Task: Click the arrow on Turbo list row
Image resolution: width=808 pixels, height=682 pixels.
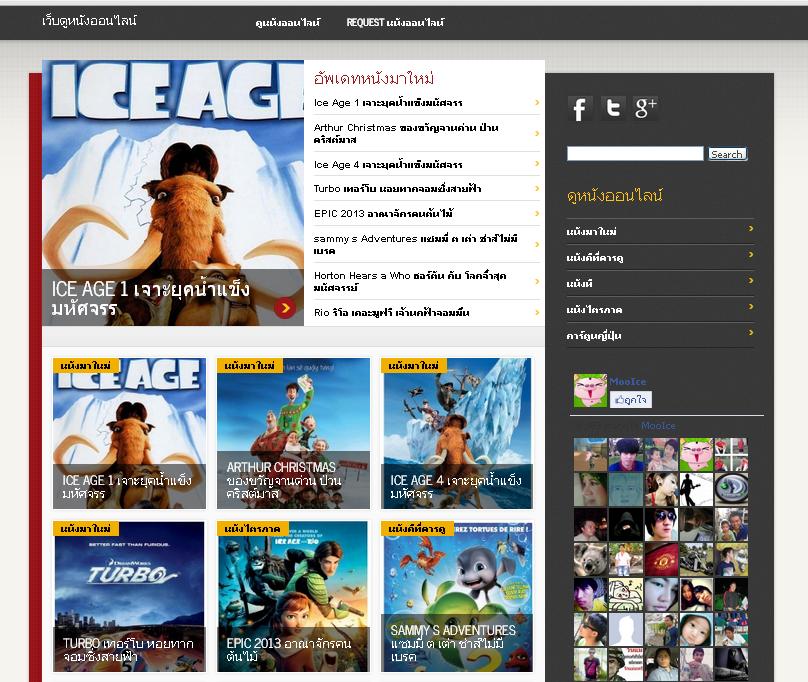Action: tap(537, 188)
